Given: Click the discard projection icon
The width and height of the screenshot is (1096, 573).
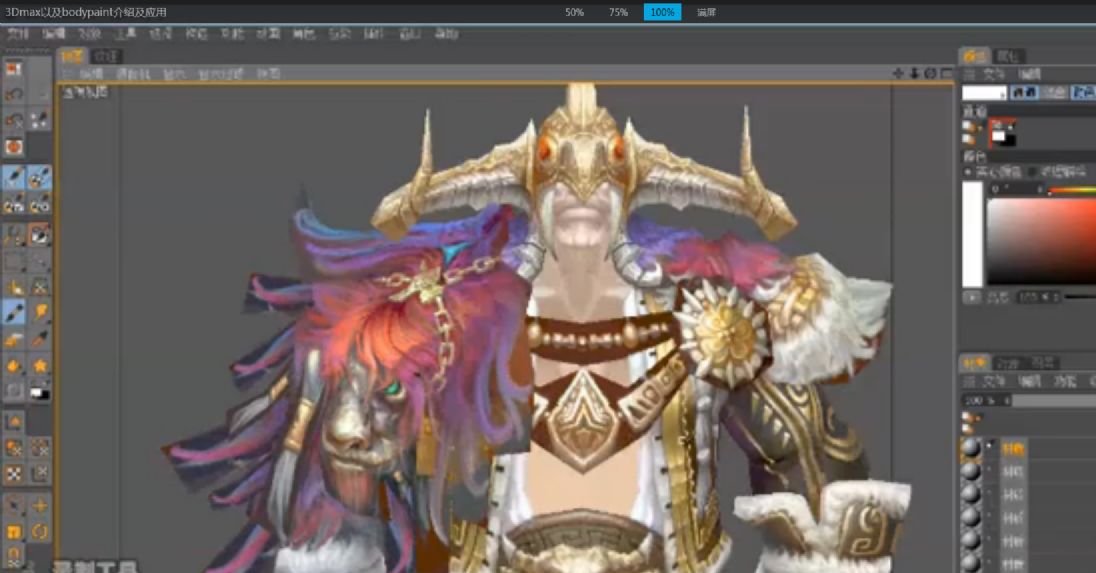Looking at the screenshot, I should tap(39, 204).
